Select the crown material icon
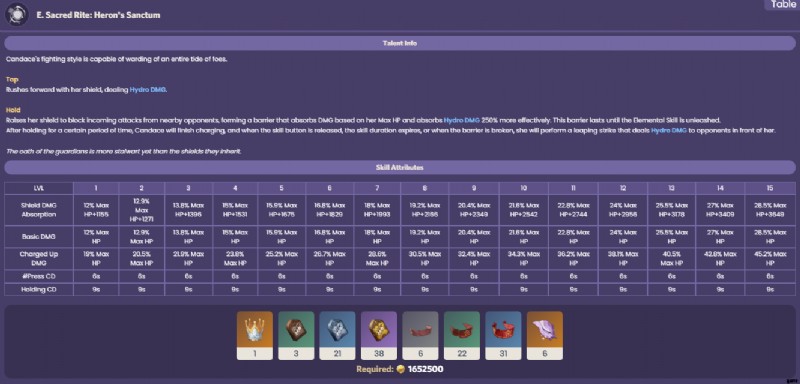The width and height of the screenshot is (800, 384). click(255, 335)
